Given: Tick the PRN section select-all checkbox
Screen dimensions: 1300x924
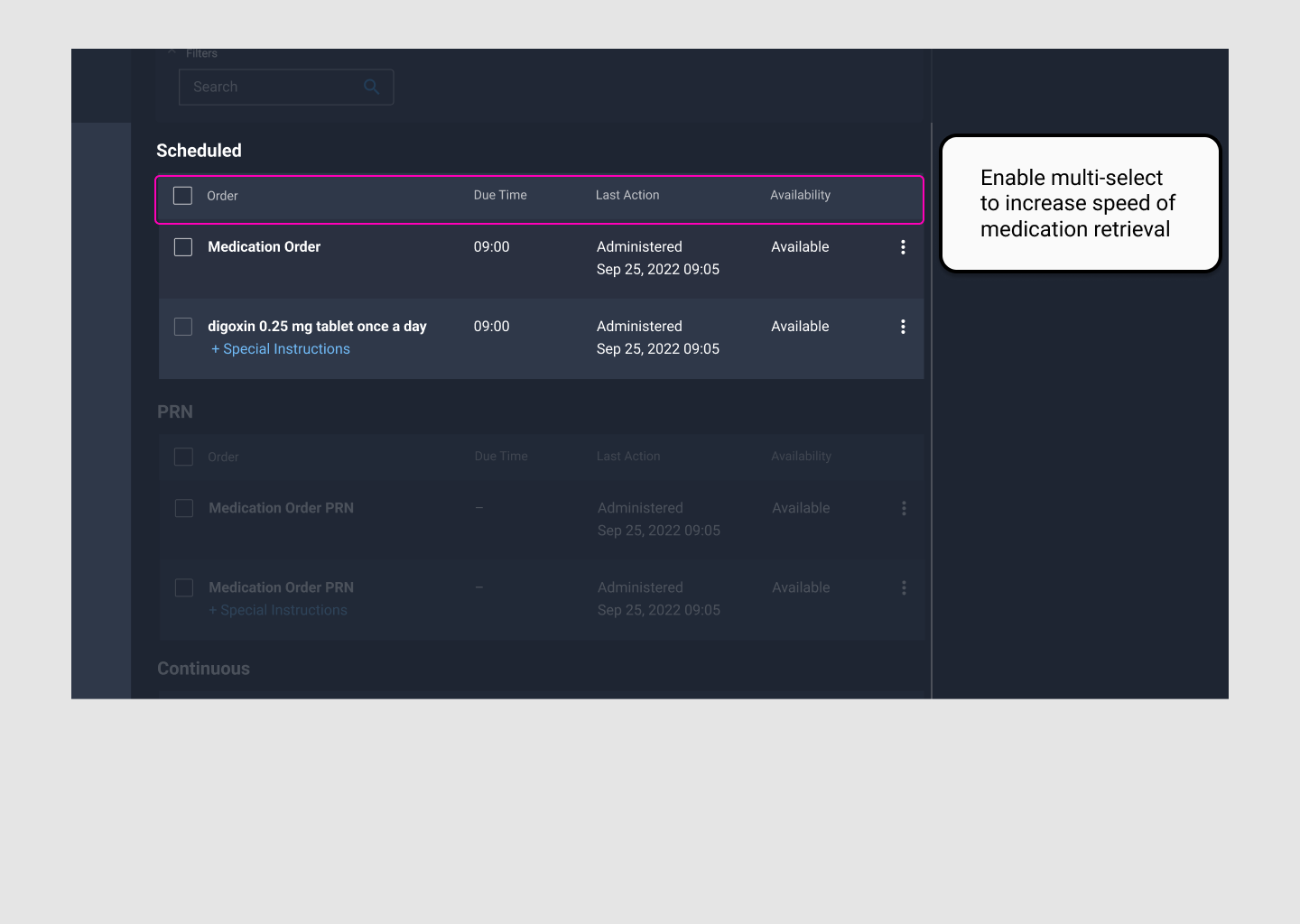Looking at the screenshot, I should click(183, 457).
